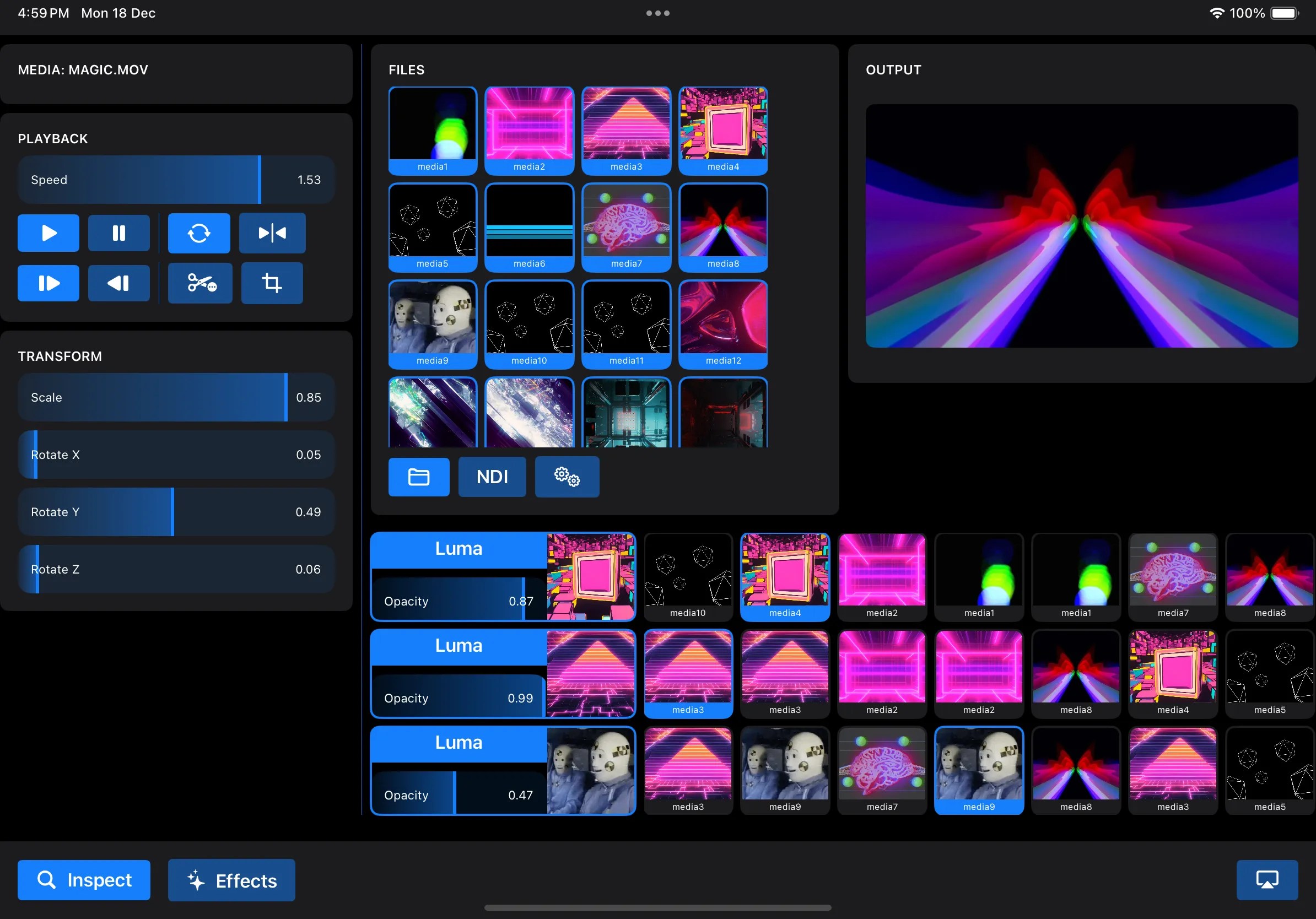Open the media settings gear

(x=567, y=477)
